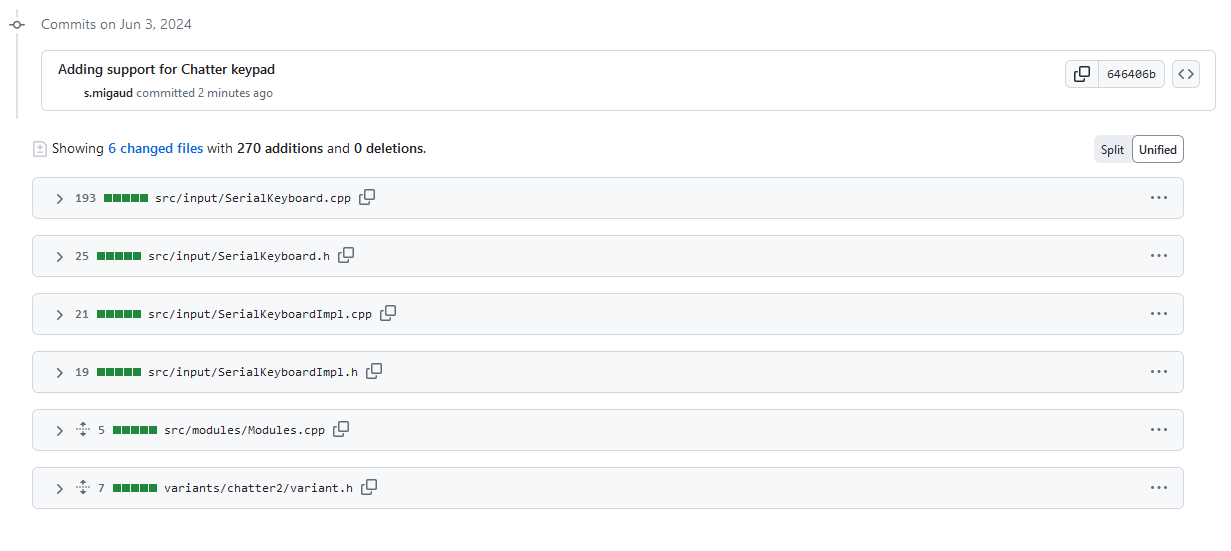Expand all lines in Modules.cpp

83,430
